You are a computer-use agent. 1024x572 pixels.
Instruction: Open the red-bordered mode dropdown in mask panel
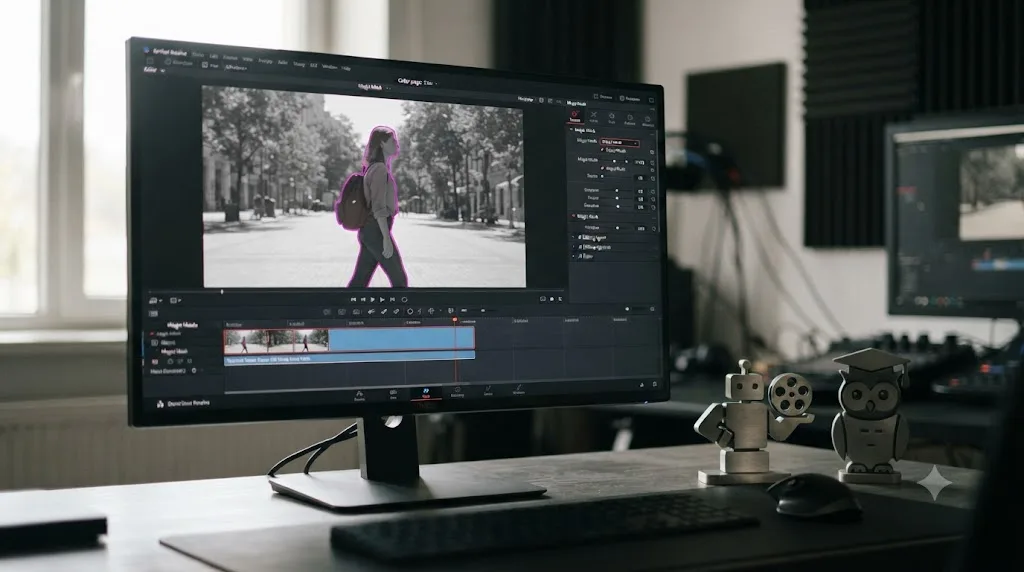coord(619,142)
